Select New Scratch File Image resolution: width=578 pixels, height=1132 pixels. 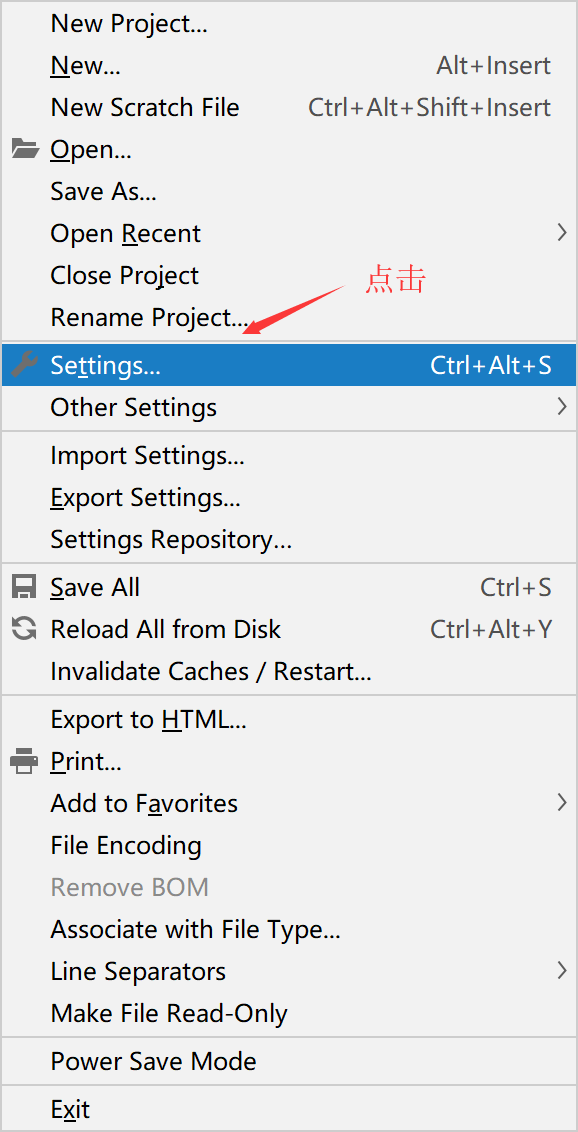[144, 107]
